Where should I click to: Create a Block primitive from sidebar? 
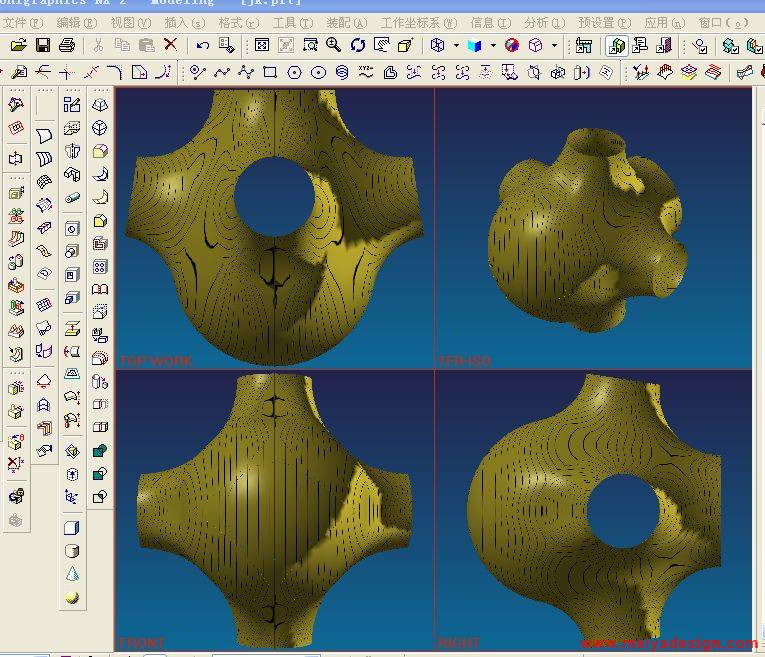pos(72,528)
